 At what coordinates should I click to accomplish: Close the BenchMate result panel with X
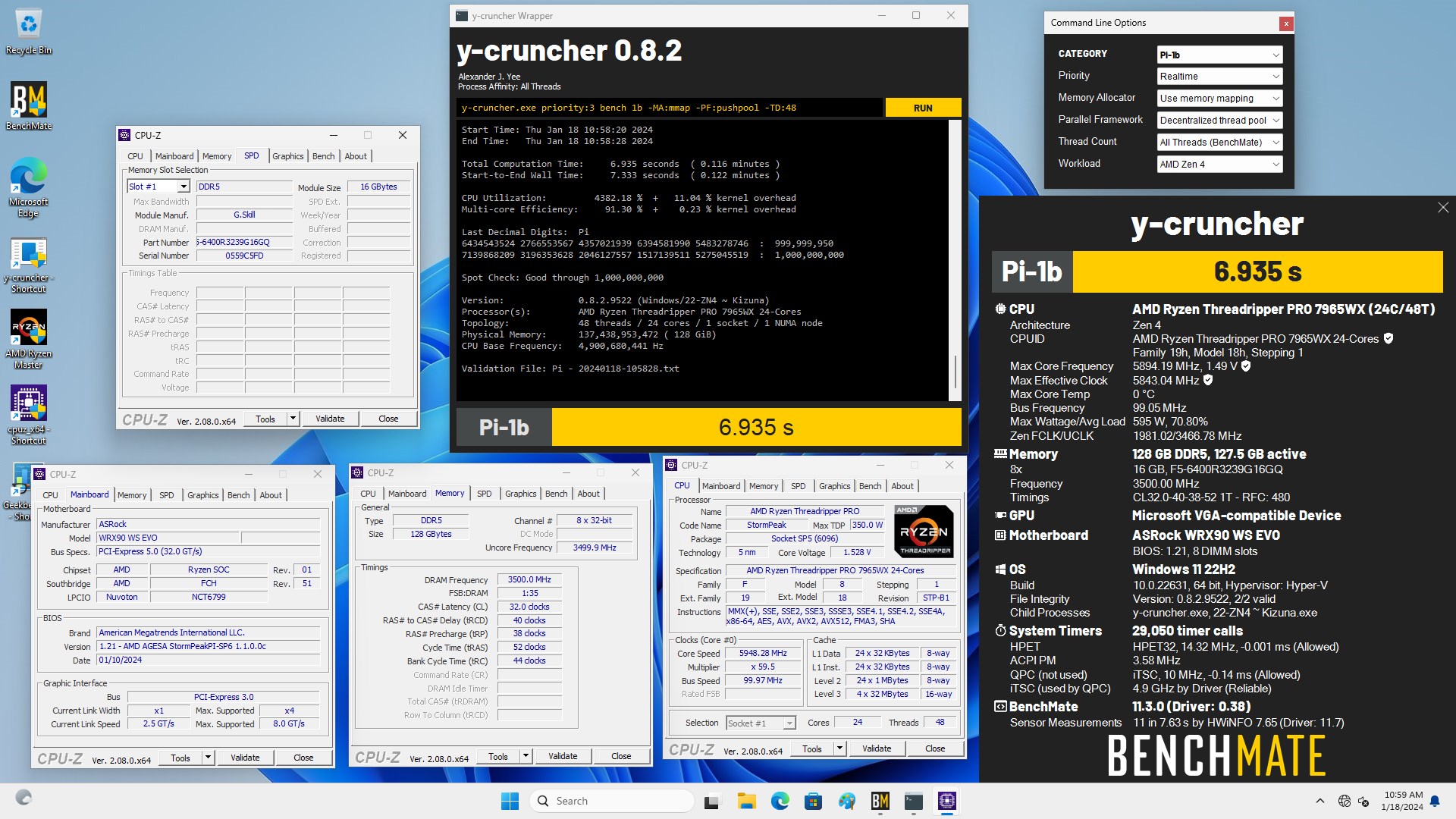(1442, 207)
